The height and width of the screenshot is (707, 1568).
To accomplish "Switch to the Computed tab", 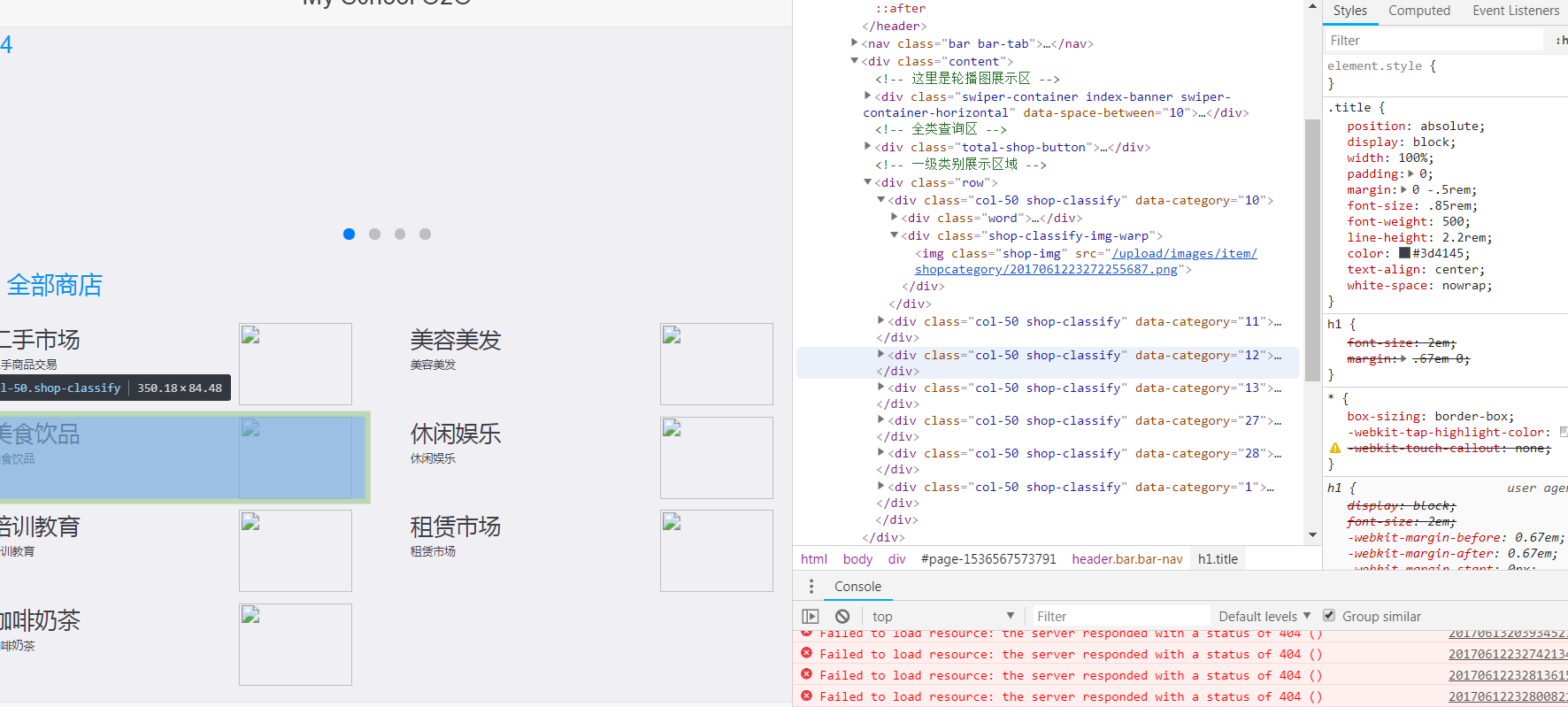I will pyautogui.click(x=1419, y=11).
